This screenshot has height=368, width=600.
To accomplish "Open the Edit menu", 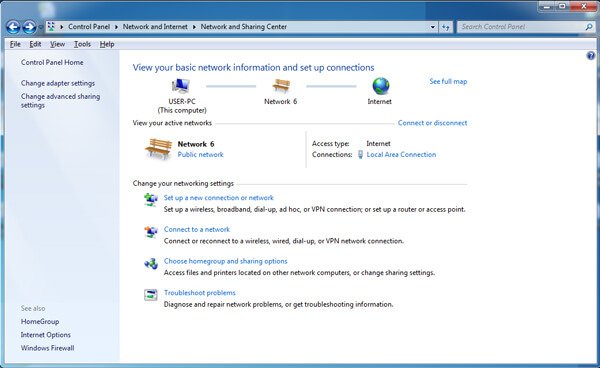I will pyautogui.click(x=35, y=44).
